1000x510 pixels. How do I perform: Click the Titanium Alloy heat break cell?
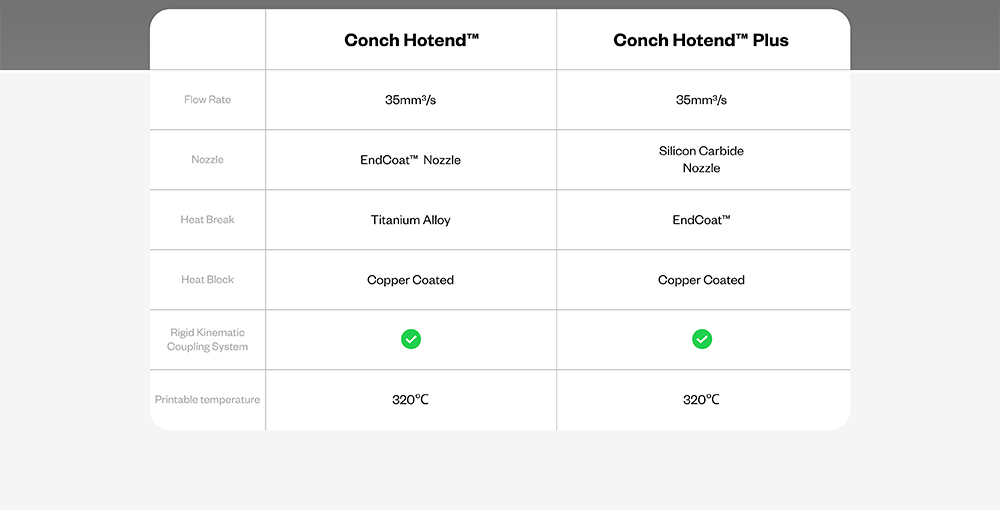pyautogui.click(x=411, y=220)
